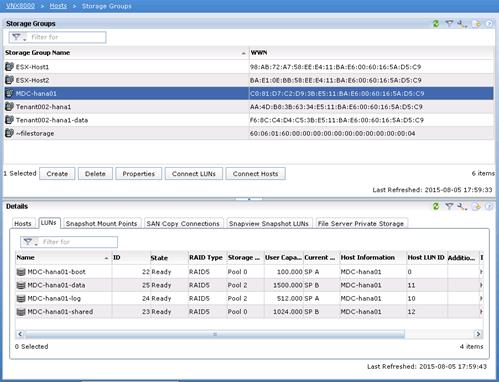This screenshot has width=499, height=382.
Task: Refresh the Details panel
Action: (x=435, y=206)
